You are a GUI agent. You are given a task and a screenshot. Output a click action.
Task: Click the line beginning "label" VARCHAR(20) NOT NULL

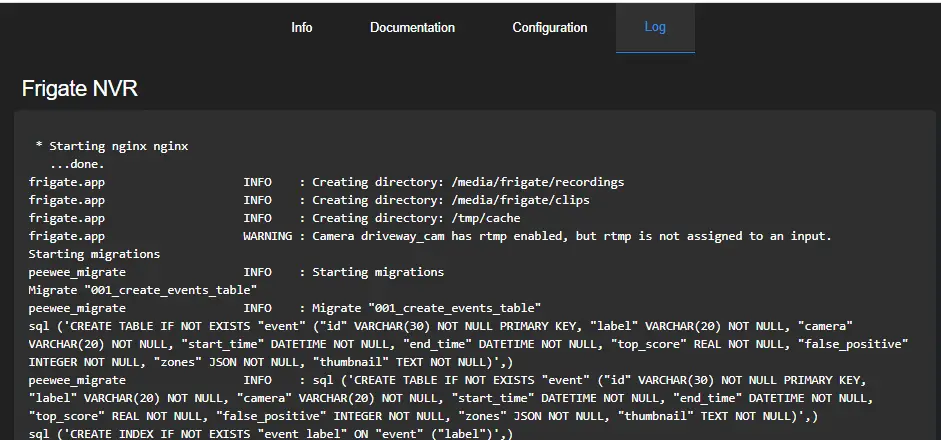451,398
